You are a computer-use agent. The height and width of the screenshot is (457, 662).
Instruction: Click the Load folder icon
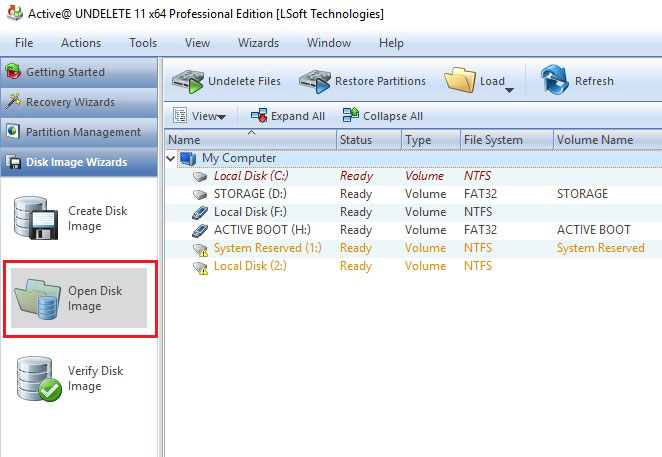click(x=460, y=80)
